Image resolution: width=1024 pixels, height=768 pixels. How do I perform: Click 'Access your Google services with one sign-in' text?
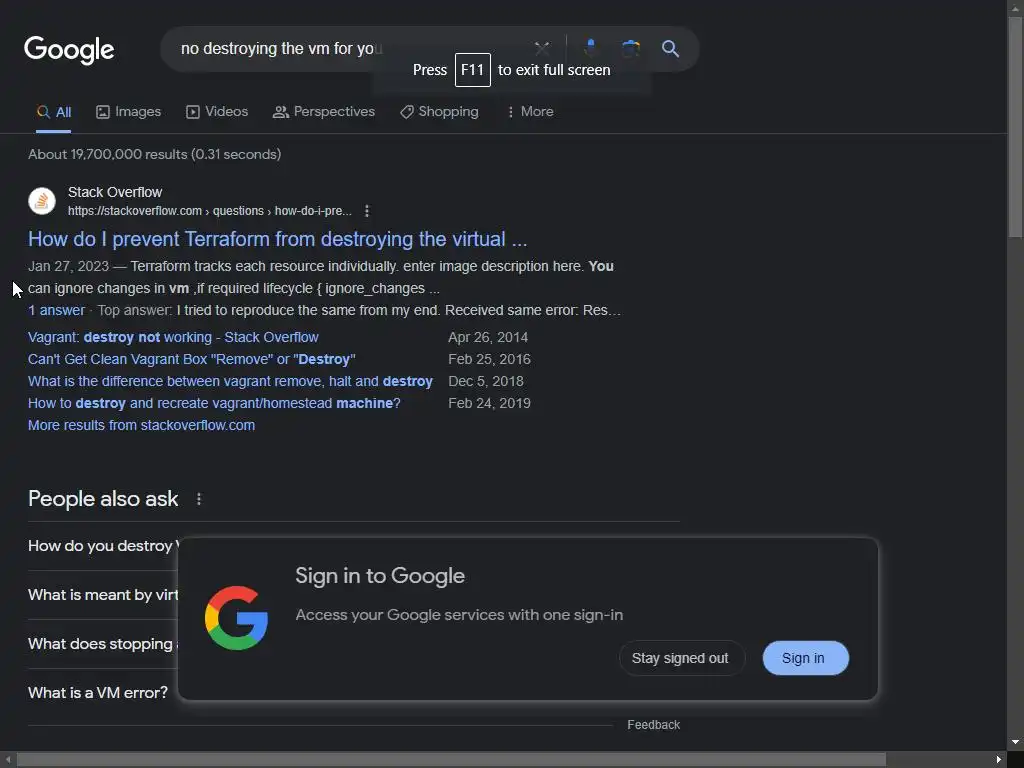(x=459, y=615)
